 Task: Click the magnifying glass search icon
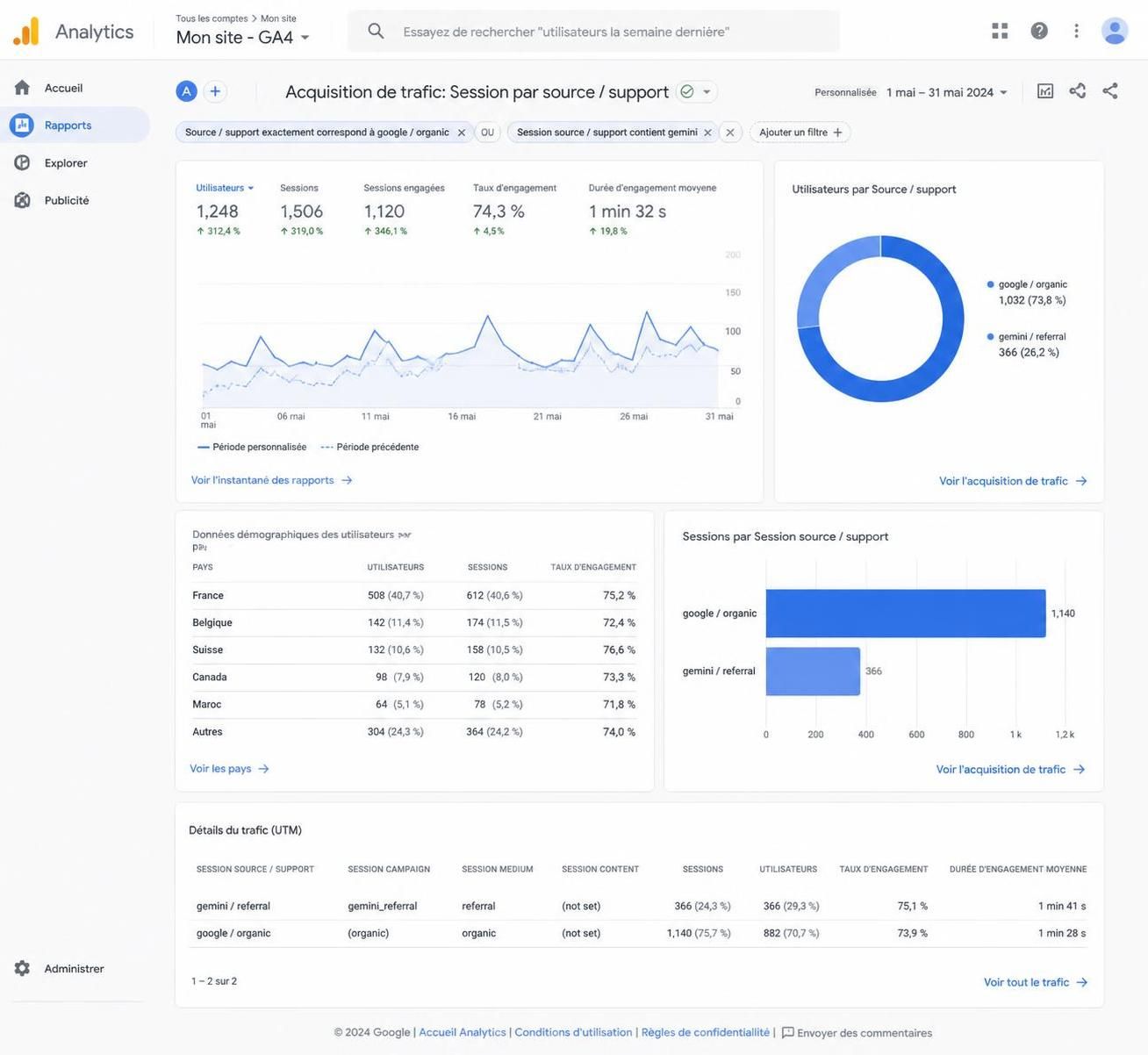click(x=376, y=32)
